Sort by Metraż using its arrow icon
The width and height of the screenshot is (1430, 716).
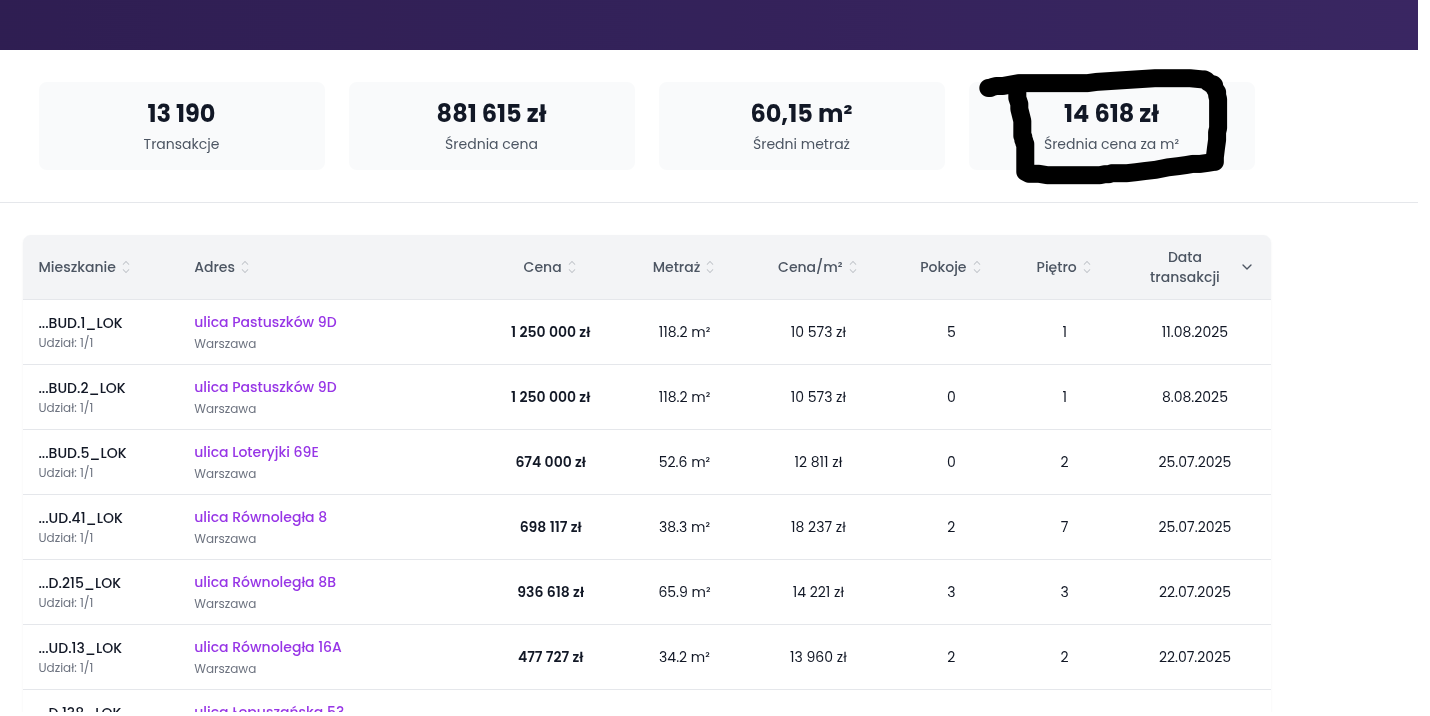(x=710, y=267)
